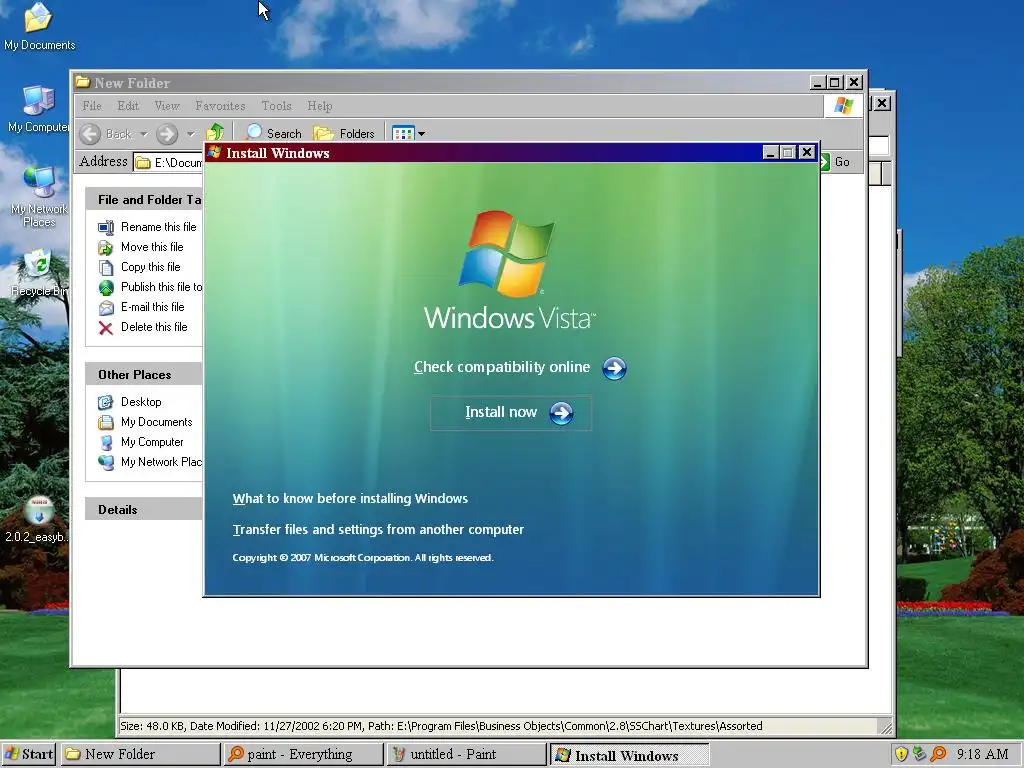Click the Install now arrow button
This screenshot has height=768, width=1024.
[x=562, y=413]
